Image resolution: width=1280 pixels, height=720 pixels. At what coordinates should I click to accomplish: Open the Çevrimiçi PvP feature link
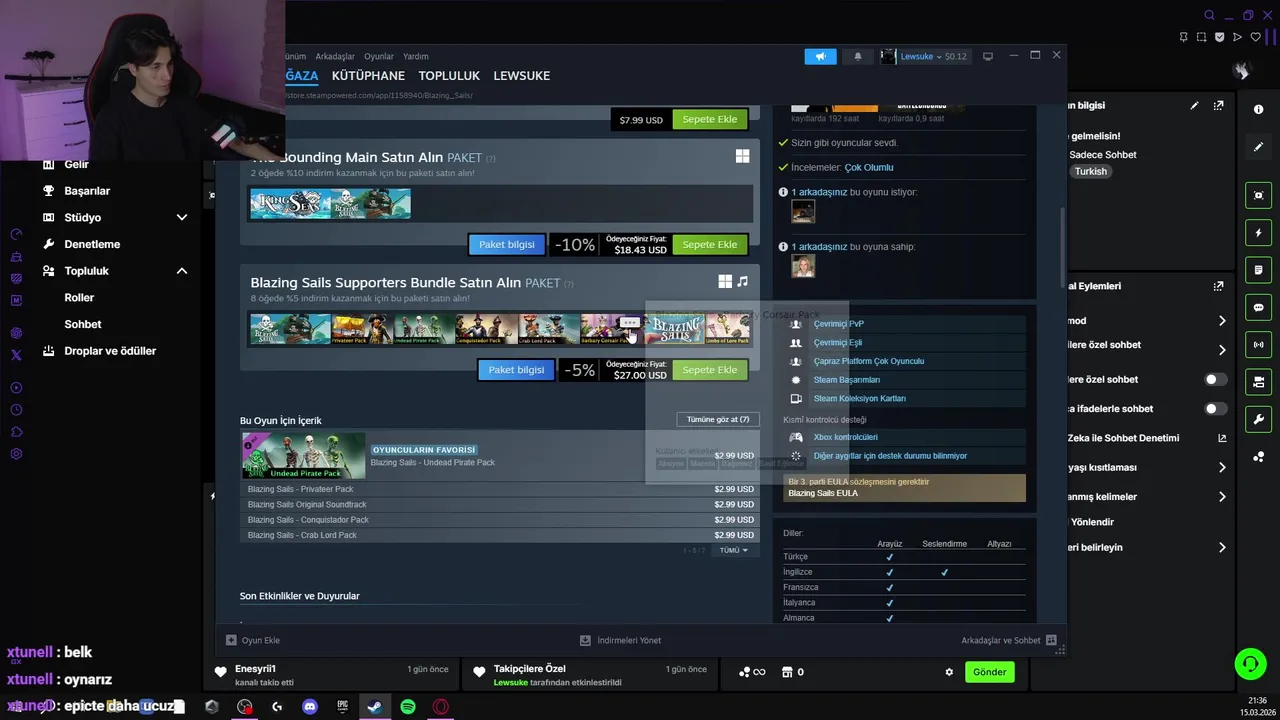point(838,324)
